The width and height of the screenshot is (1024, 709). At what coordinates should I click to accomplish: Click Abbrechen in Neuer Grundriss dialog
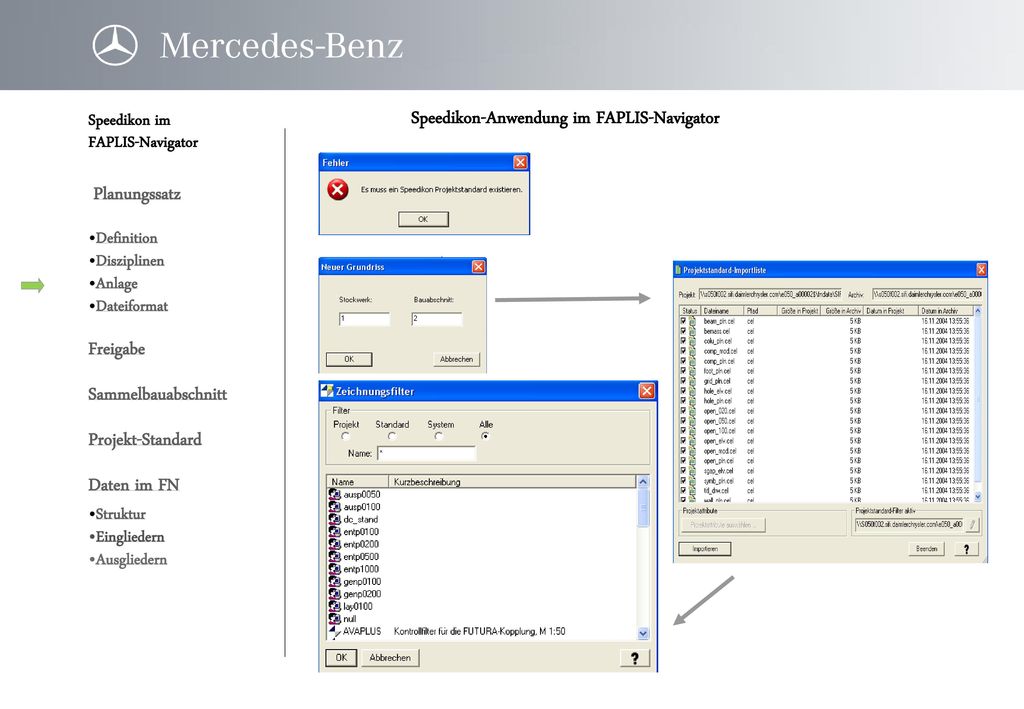tap(456, 359)
